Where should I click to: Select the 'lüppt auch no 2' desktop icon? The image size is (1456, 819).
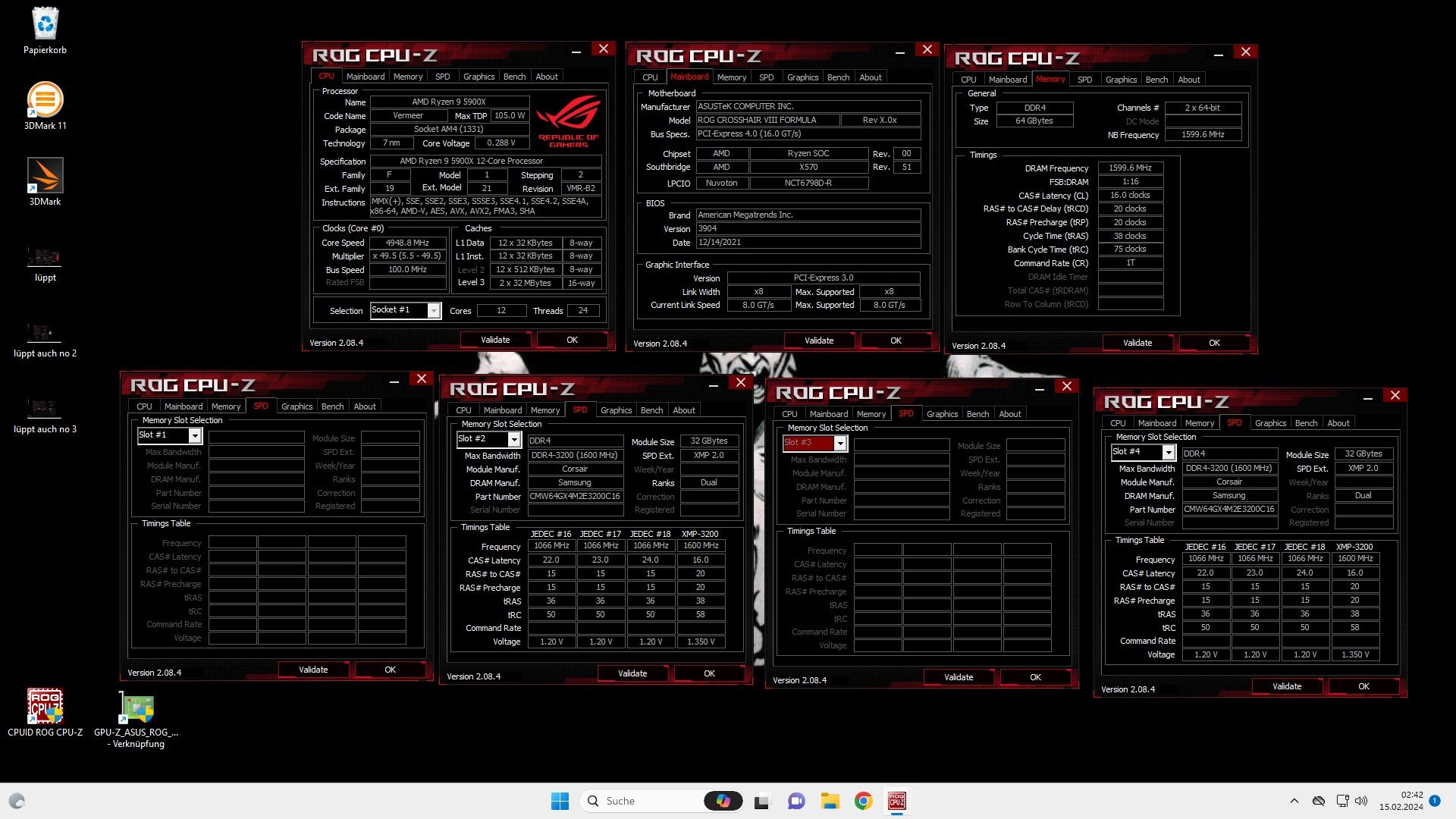point(45,333)
